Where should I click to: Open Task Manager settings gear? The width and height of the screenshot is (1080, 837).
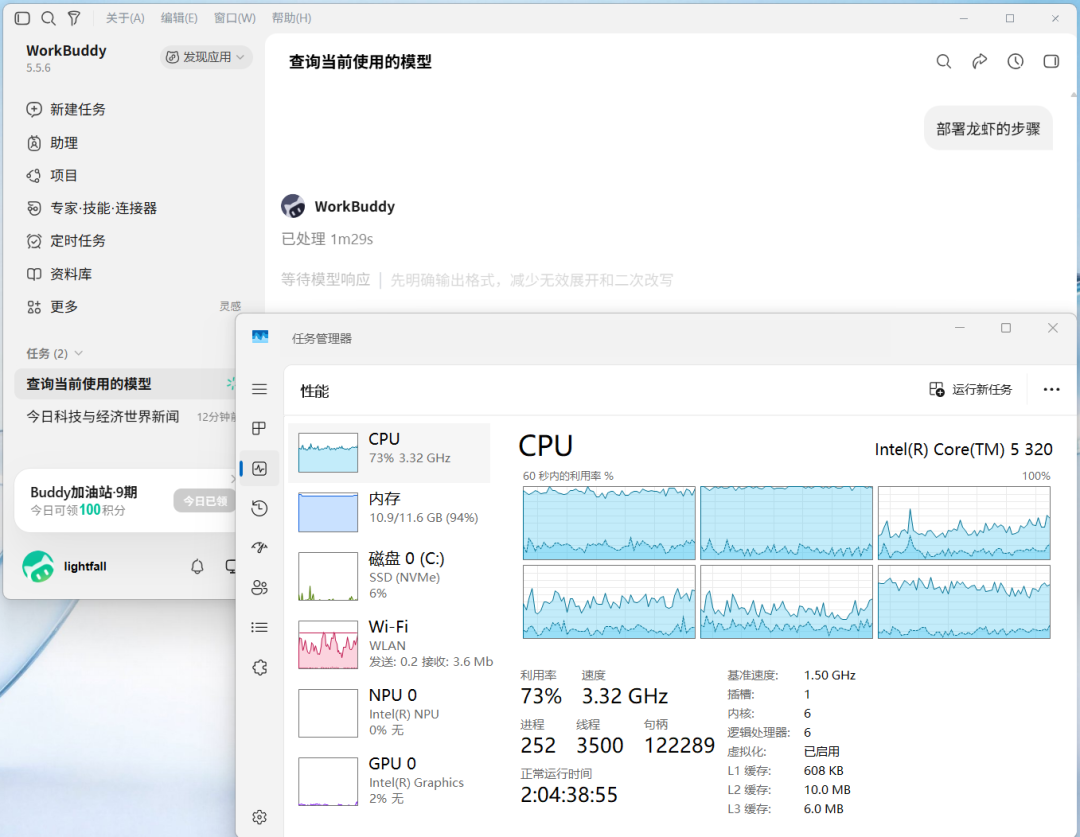(260, 817)
